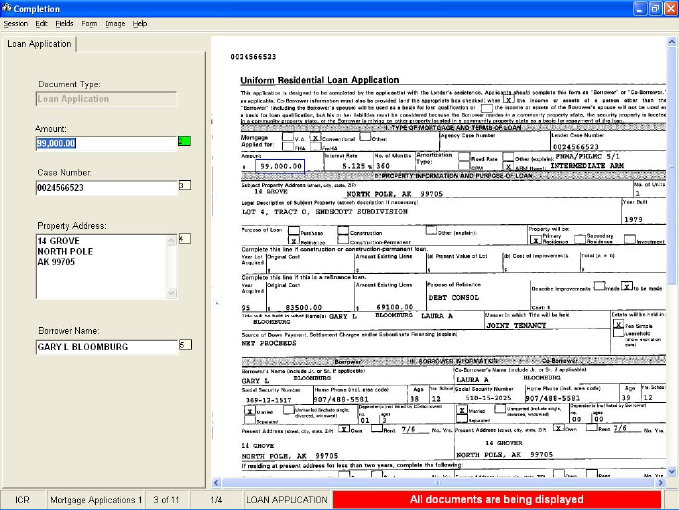This screenshot has height=510, width=679.
Task: Click the green indicator beside Amount field
Action: point(183,142)
